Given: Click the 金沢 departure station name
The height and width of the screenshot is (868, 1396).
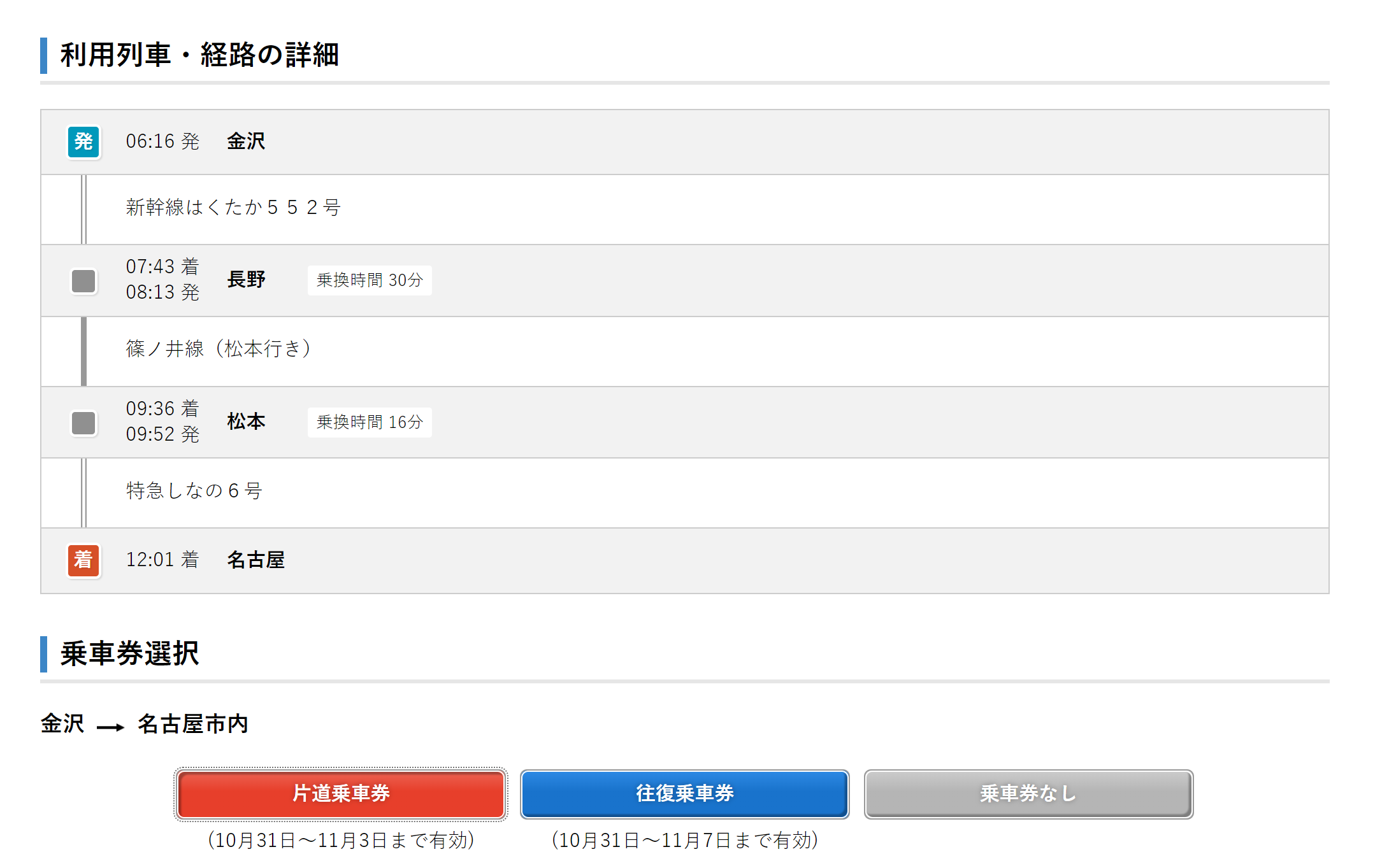Looking at the screenshot, I should point(246,141).
